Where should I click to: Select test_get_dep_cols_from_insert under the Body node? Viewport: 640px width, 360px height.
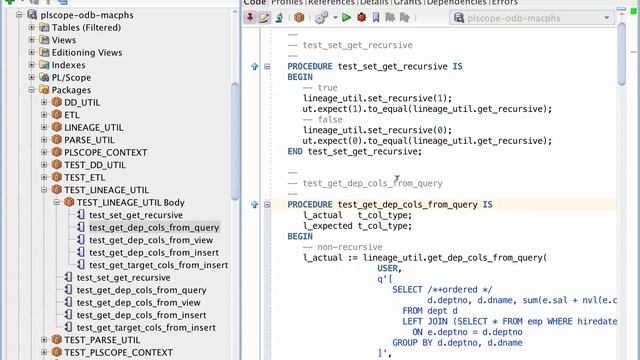154,253
